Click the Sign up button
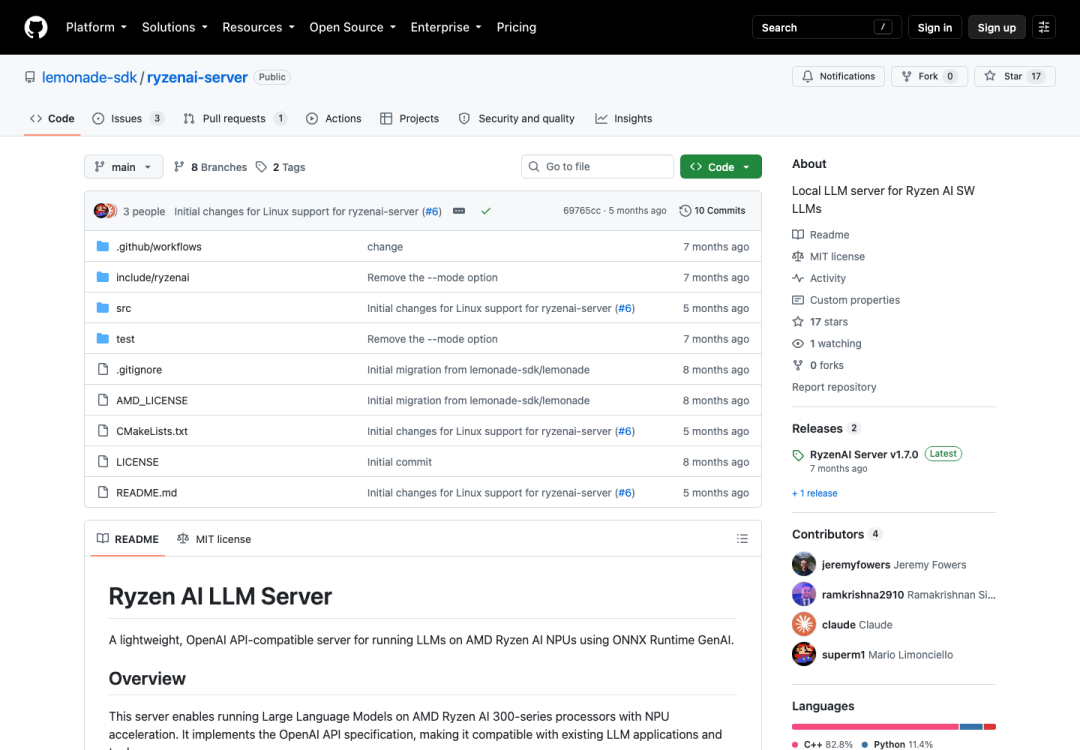 pos(996,28)
